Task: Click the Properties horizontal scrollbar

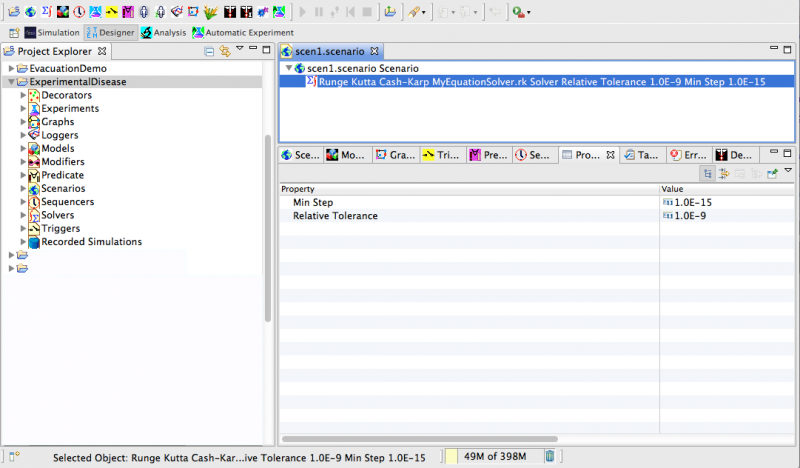Action: coord(420,439)
